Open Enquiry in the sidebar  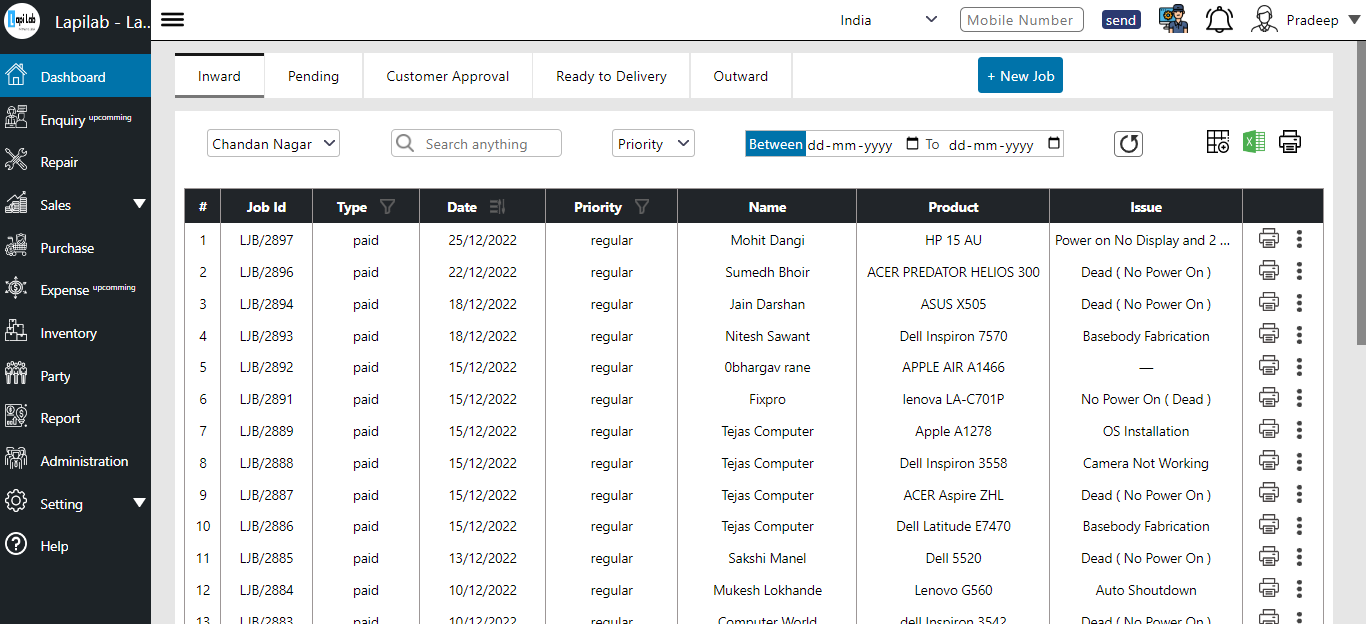click(x=75, y=119)
